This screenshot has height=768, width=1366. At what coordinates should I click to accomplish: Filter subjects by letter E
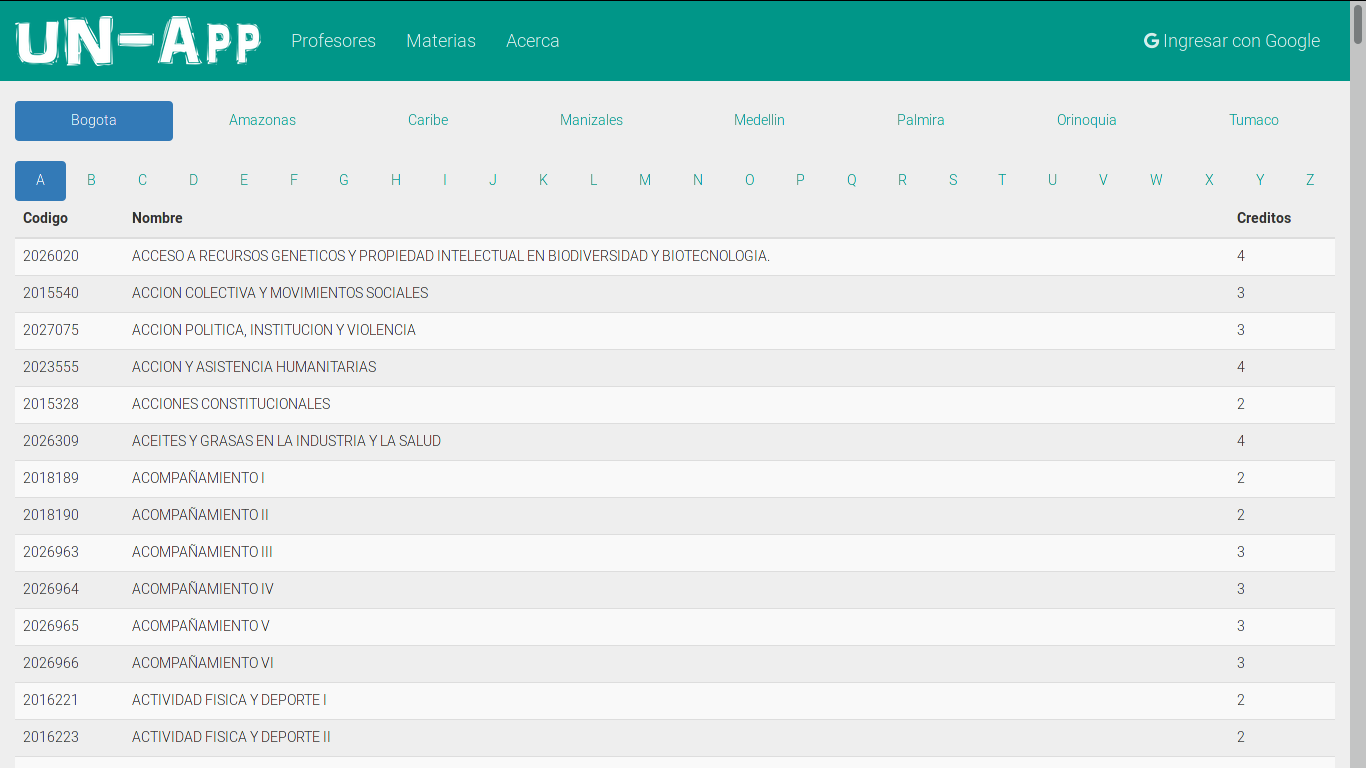[244, 180]
